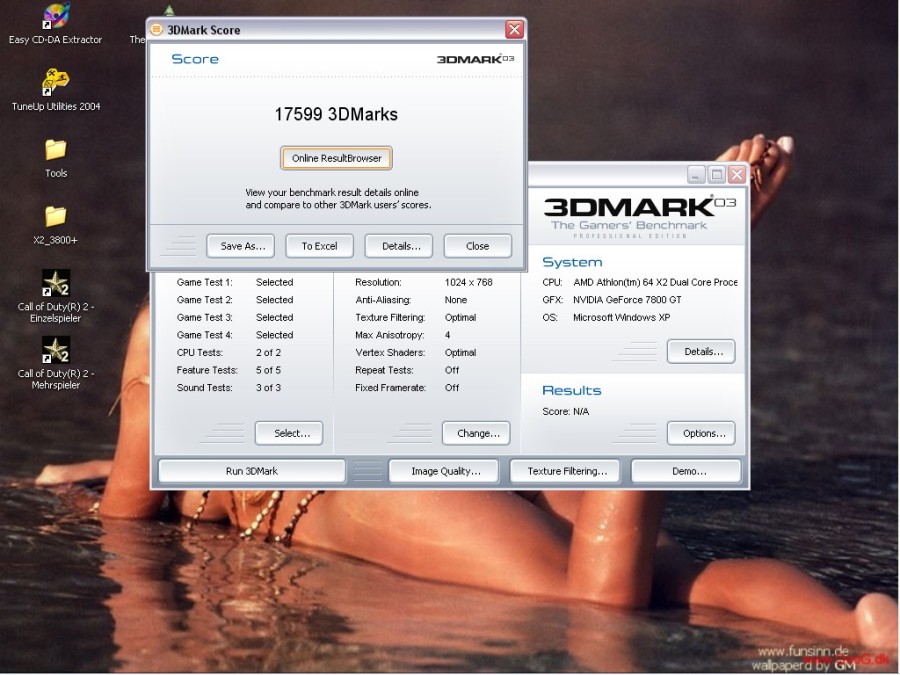
Task: Open the Online ResultBrowser
Action: pyautogui.click(x=336, y=158)
